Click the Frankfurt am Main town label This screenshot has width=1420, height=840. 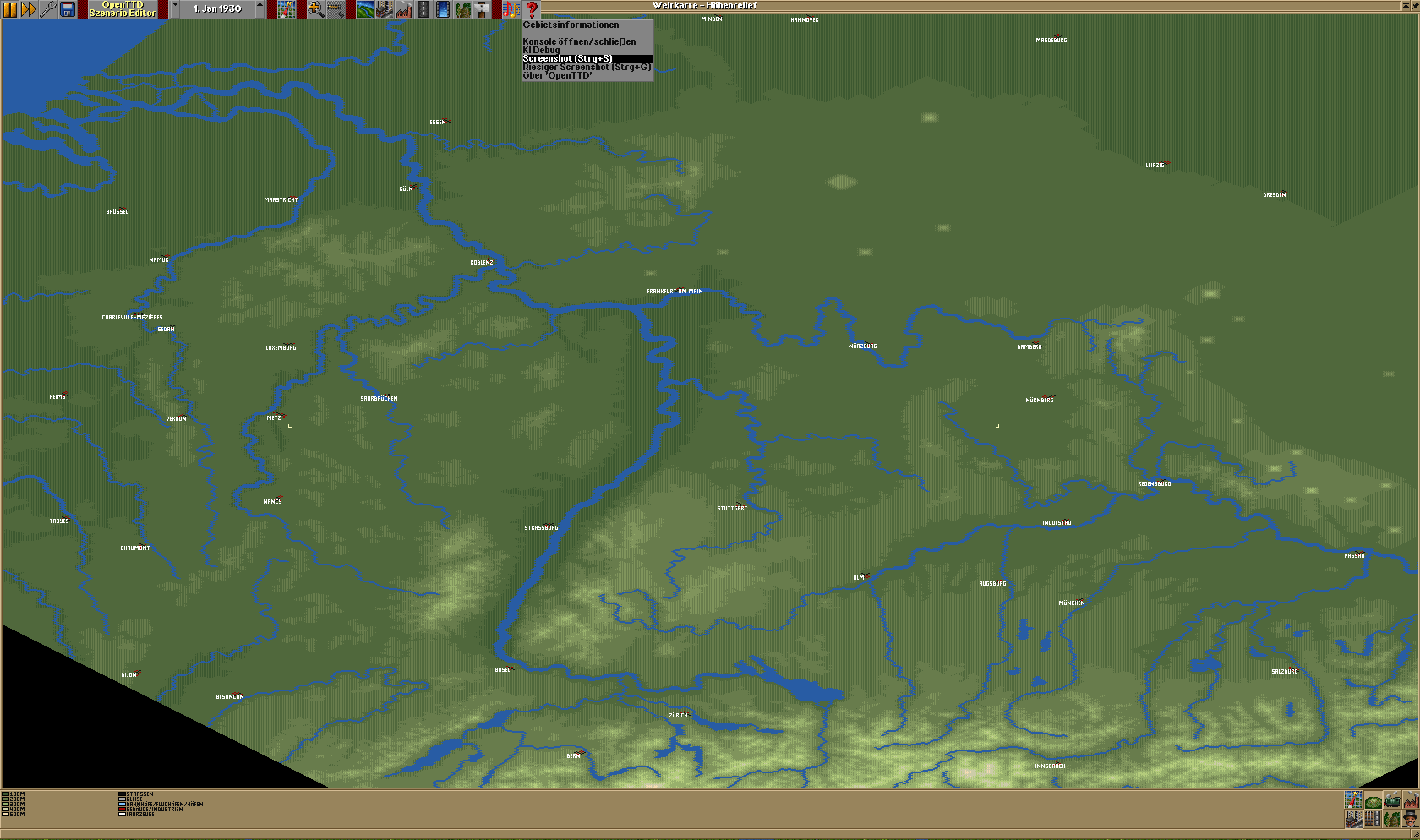[x=674, y=291]
